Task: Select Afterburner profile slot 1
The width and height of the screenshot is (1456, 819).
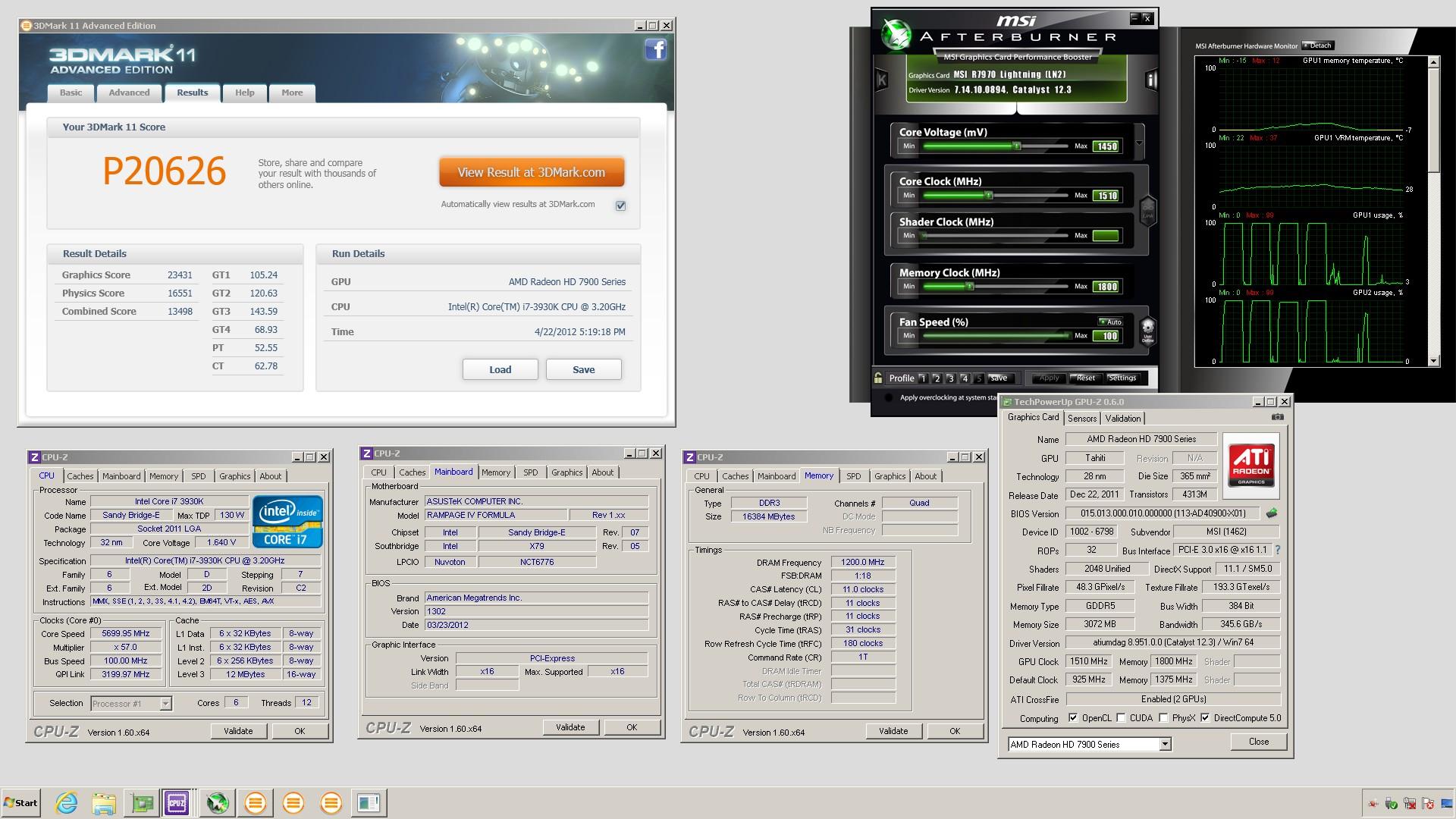Action: (922, 378)
